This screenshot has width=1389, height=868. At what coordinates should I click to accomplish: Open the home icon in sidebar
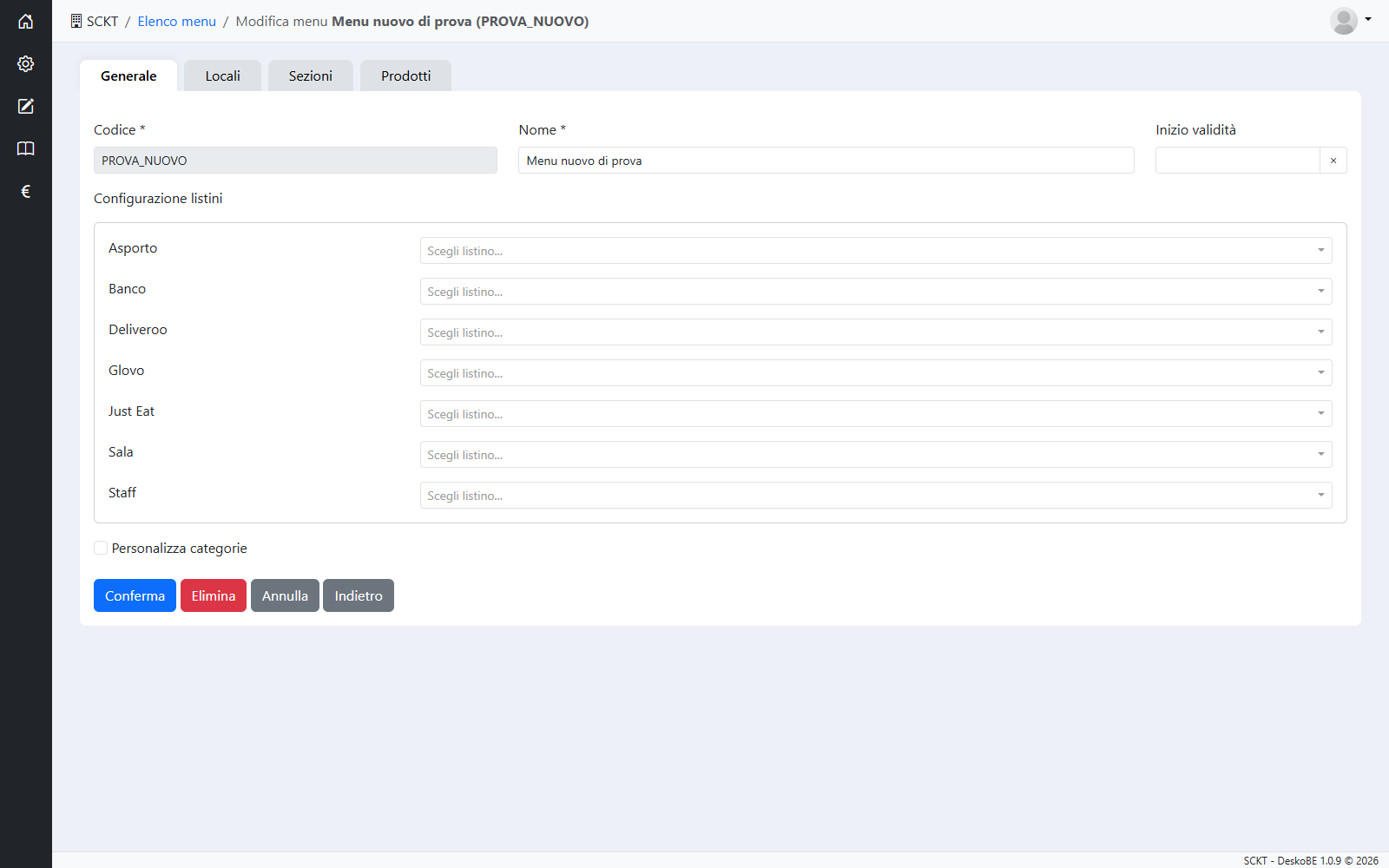coord(26,21)
